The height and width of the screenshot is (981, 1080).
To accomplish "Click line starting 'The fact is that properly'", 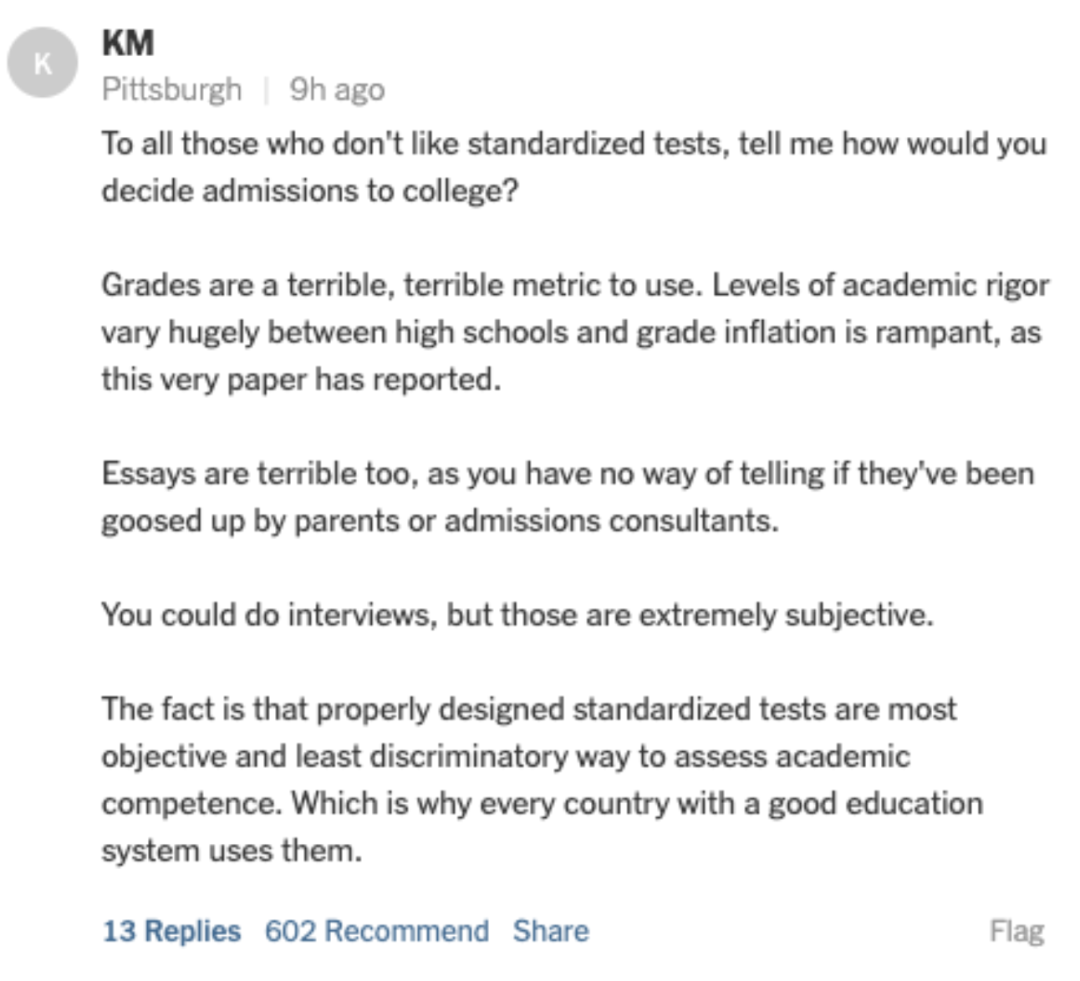I will pos(530,710).
